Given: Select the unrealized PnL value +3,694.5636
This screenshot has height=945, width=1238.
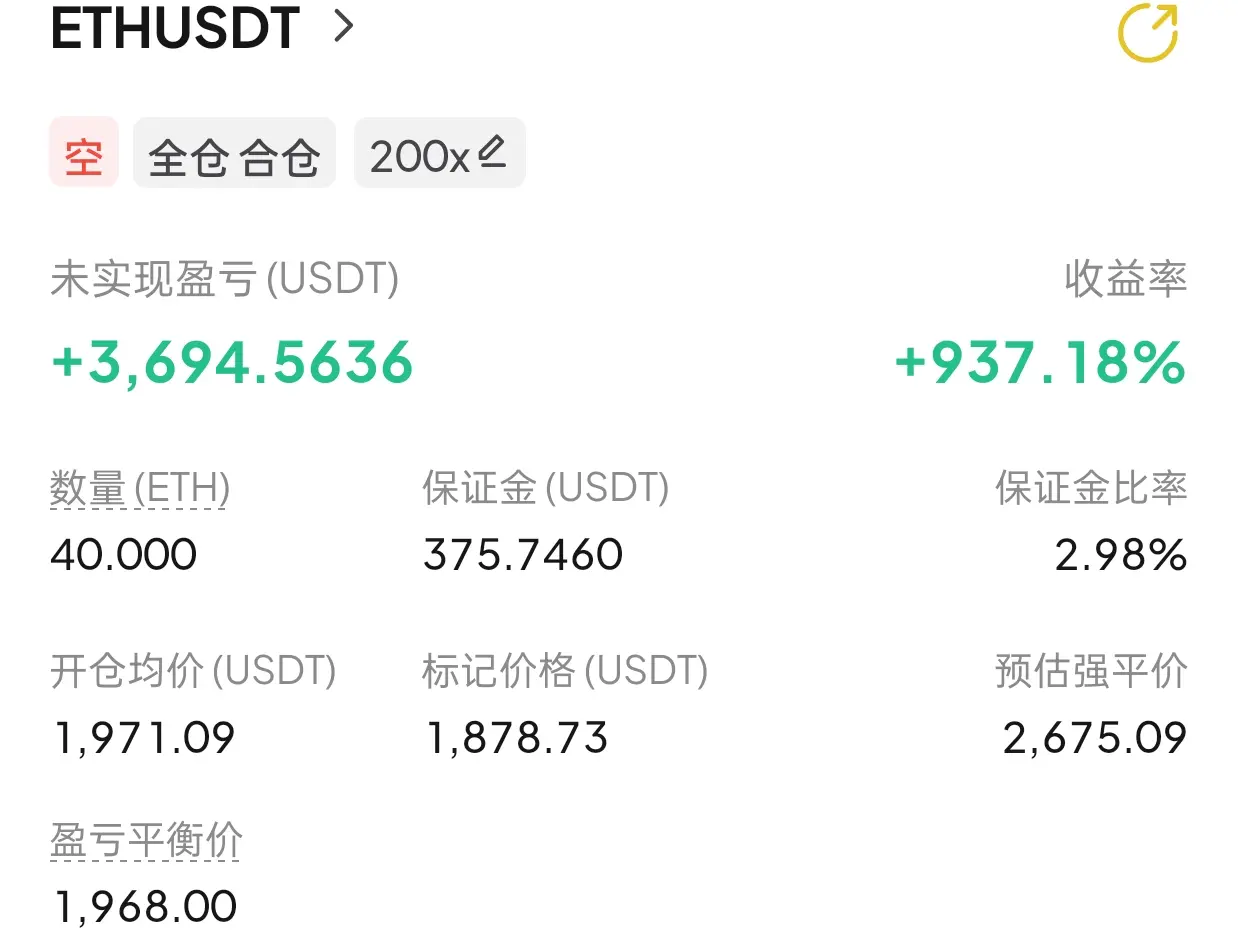Looking at the screenshot, I should point(232,361).
